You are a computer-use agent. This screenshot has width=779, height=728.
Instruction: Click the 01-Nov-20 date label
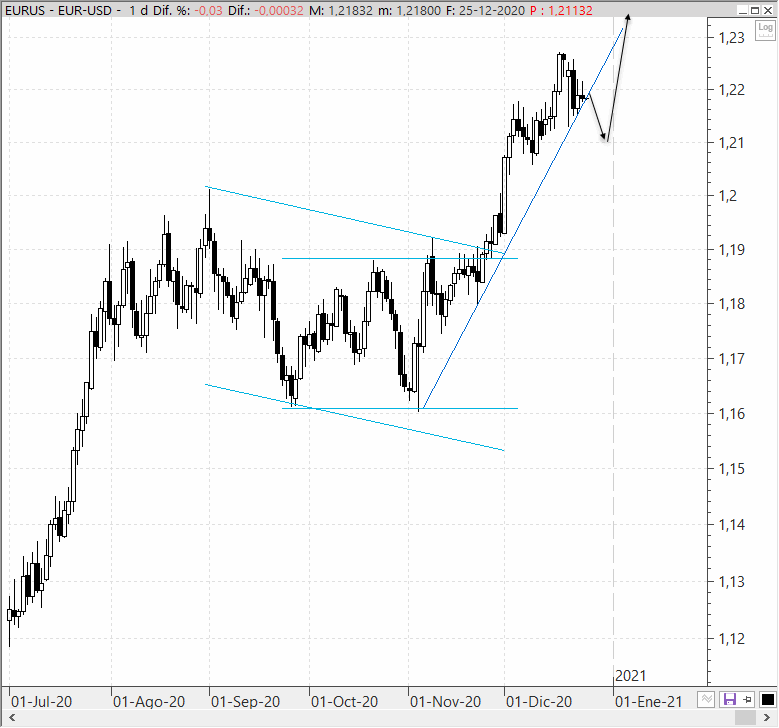click(446, 702)
